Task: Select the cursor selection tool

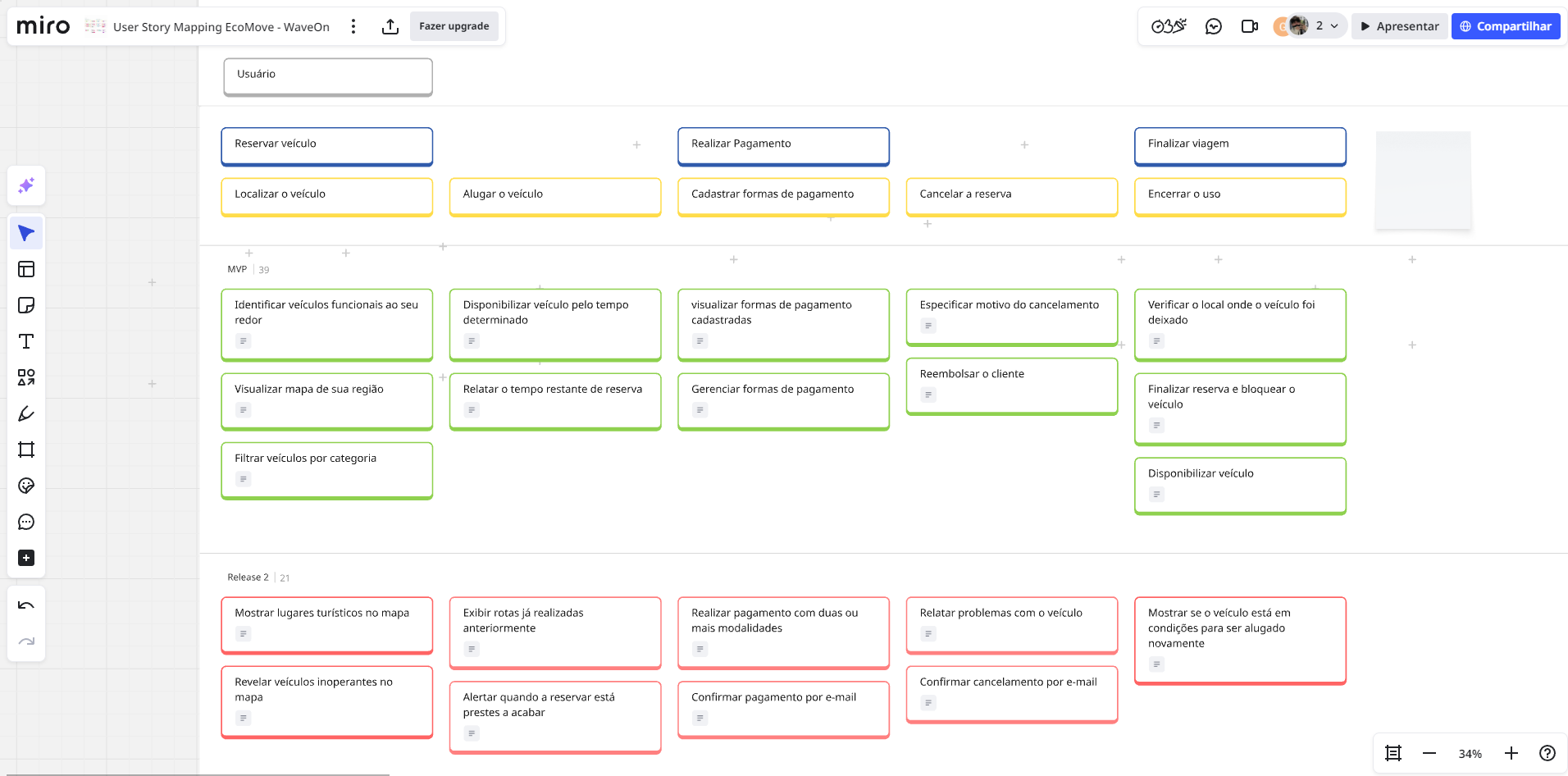Action: 26,234
